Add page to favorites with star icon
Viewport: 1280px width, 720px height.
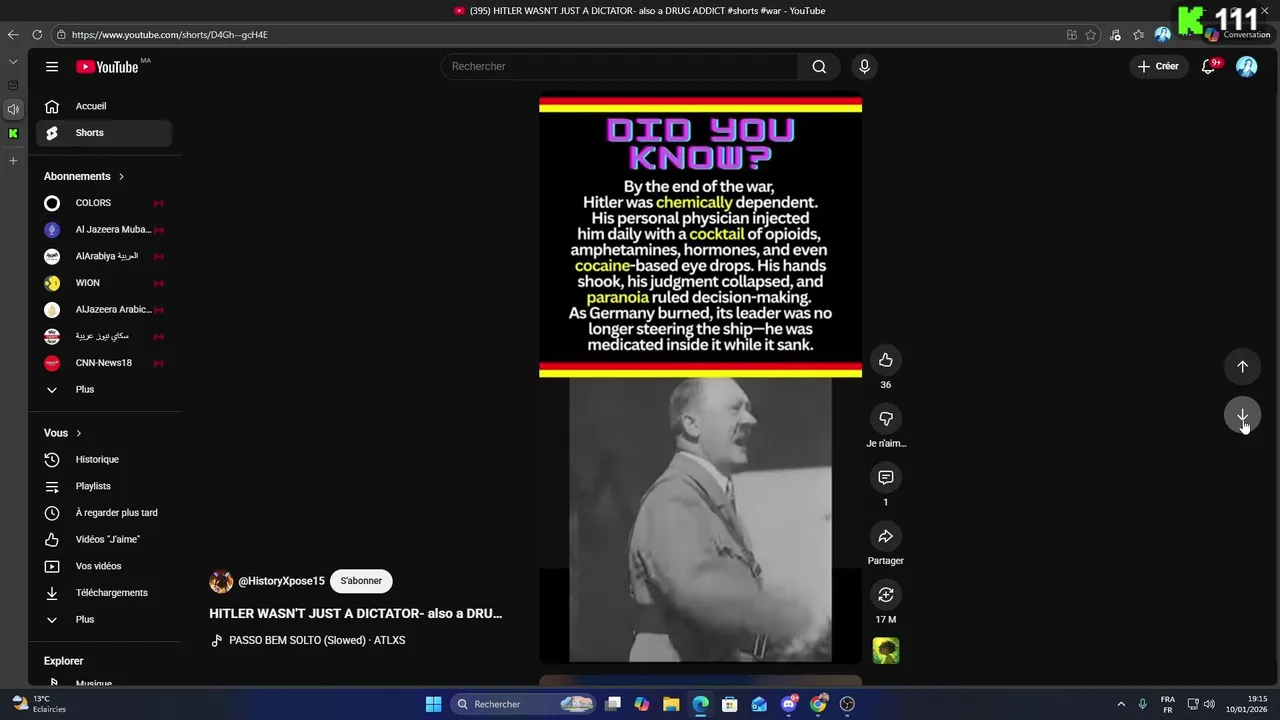coord(1091,34)
